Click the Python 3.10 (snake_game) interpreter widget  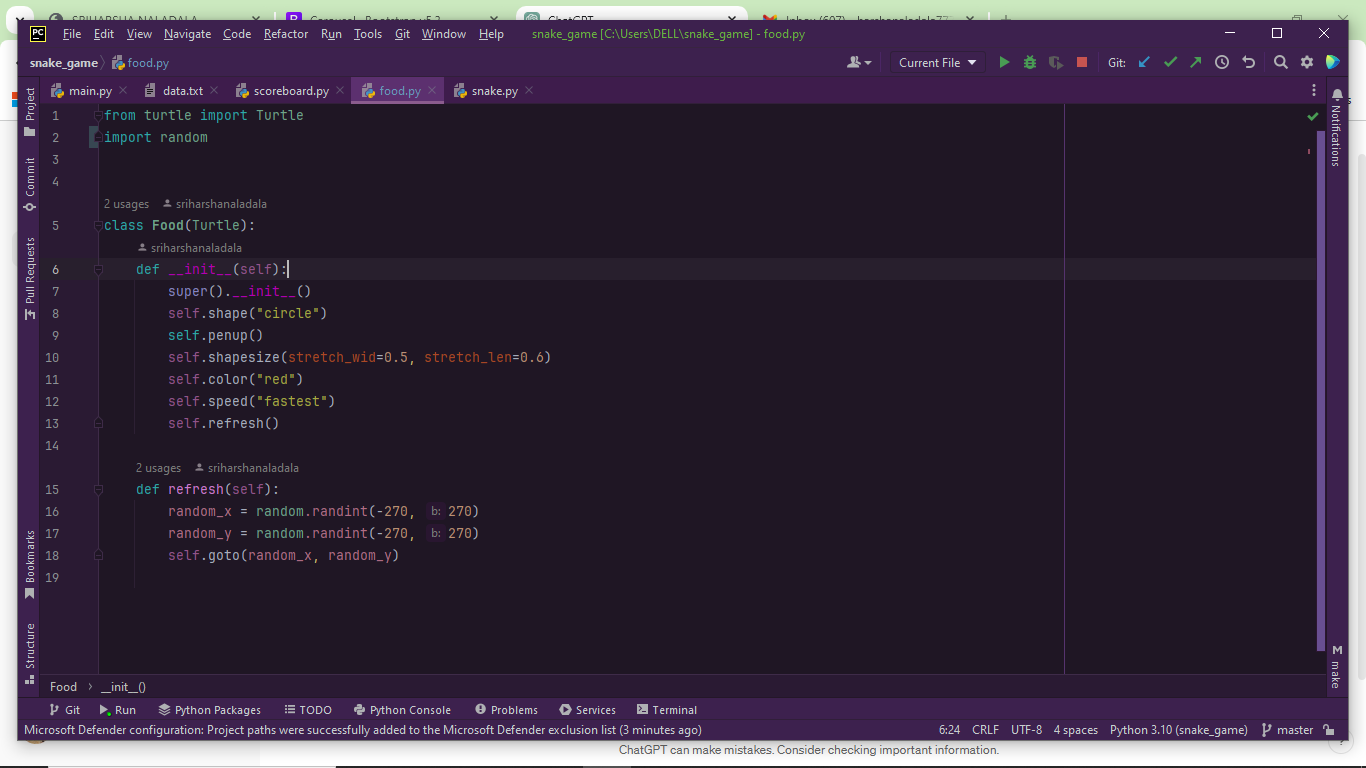point(1179,730)
